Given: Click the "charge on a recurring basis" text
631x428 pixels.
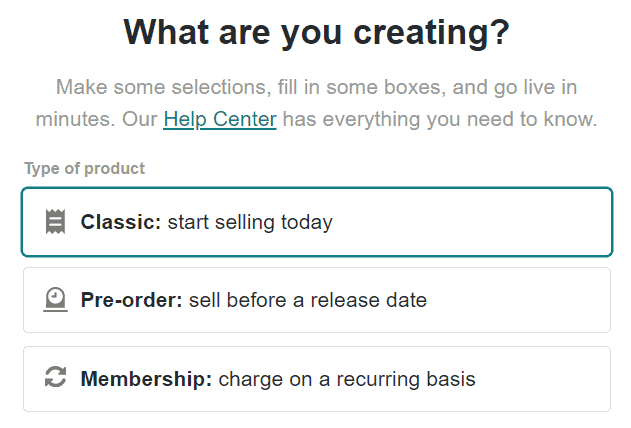Looking at the screenshot, I should coord(347,379).
